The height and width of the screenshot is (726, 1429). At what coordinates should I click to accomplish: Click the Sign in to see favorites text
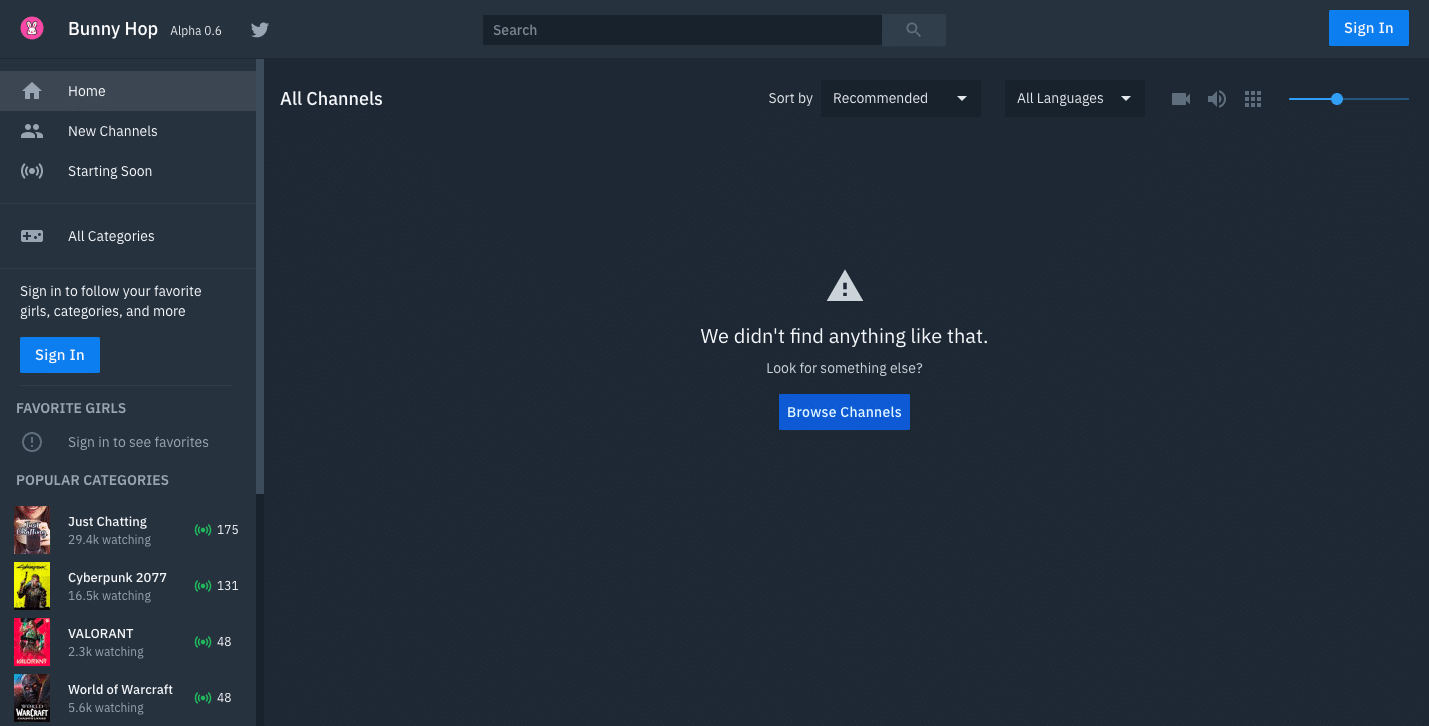coord(138,442)
